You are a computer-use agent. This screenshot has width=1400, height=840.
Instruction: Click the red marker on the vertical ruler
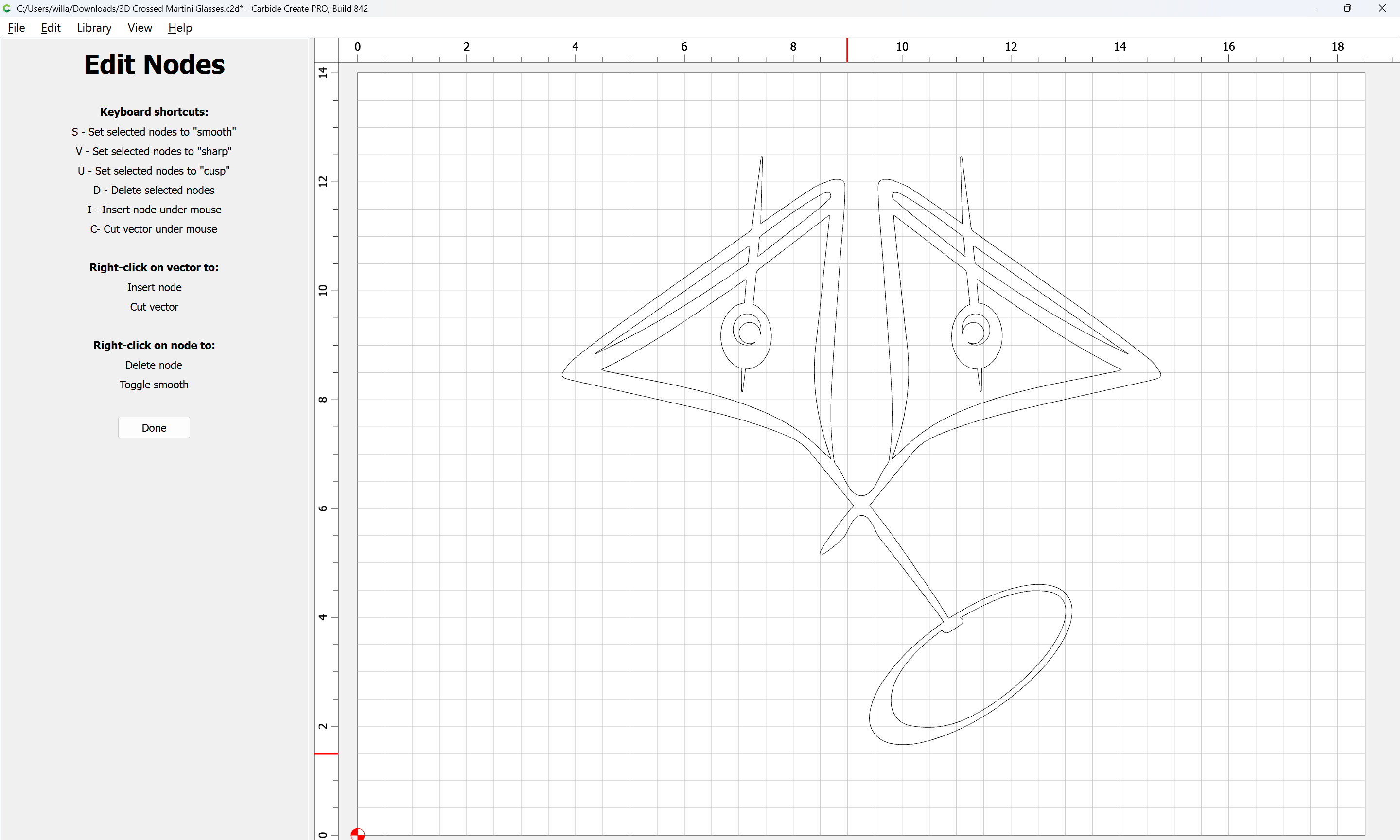point(326,754)
